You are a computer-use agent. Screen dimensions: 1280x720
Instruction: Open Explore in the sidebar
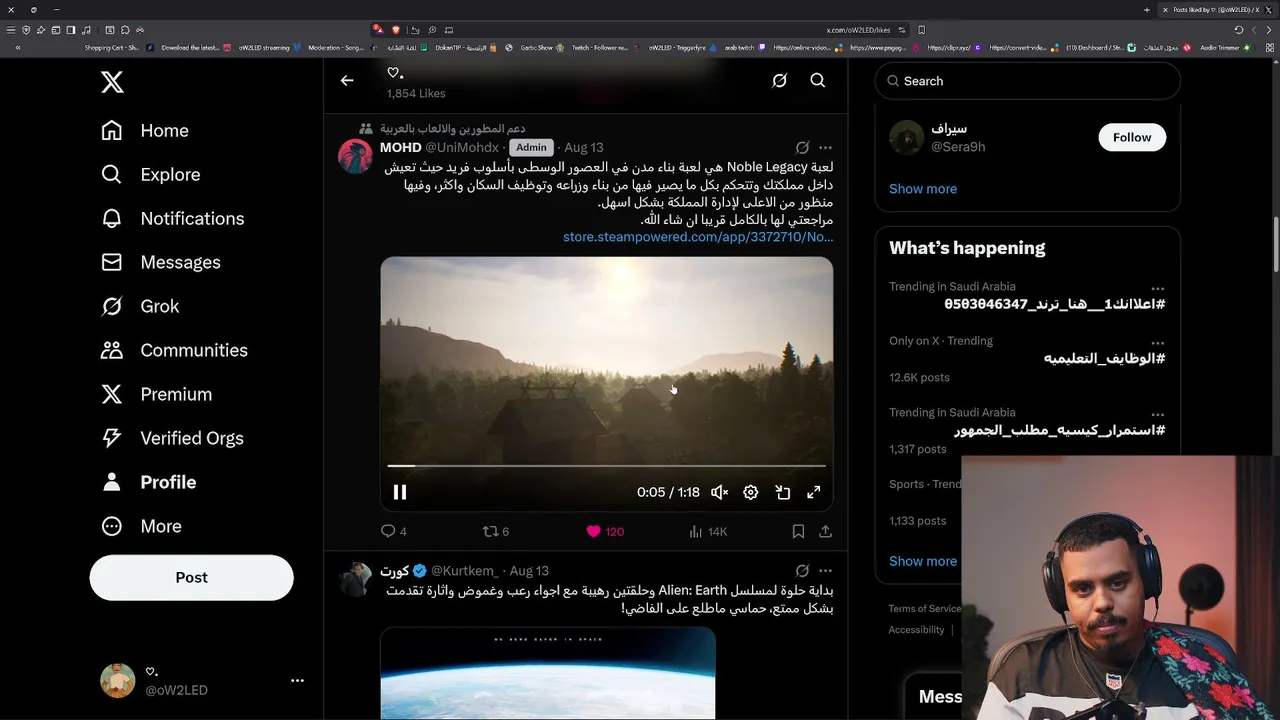coord(151,174)
